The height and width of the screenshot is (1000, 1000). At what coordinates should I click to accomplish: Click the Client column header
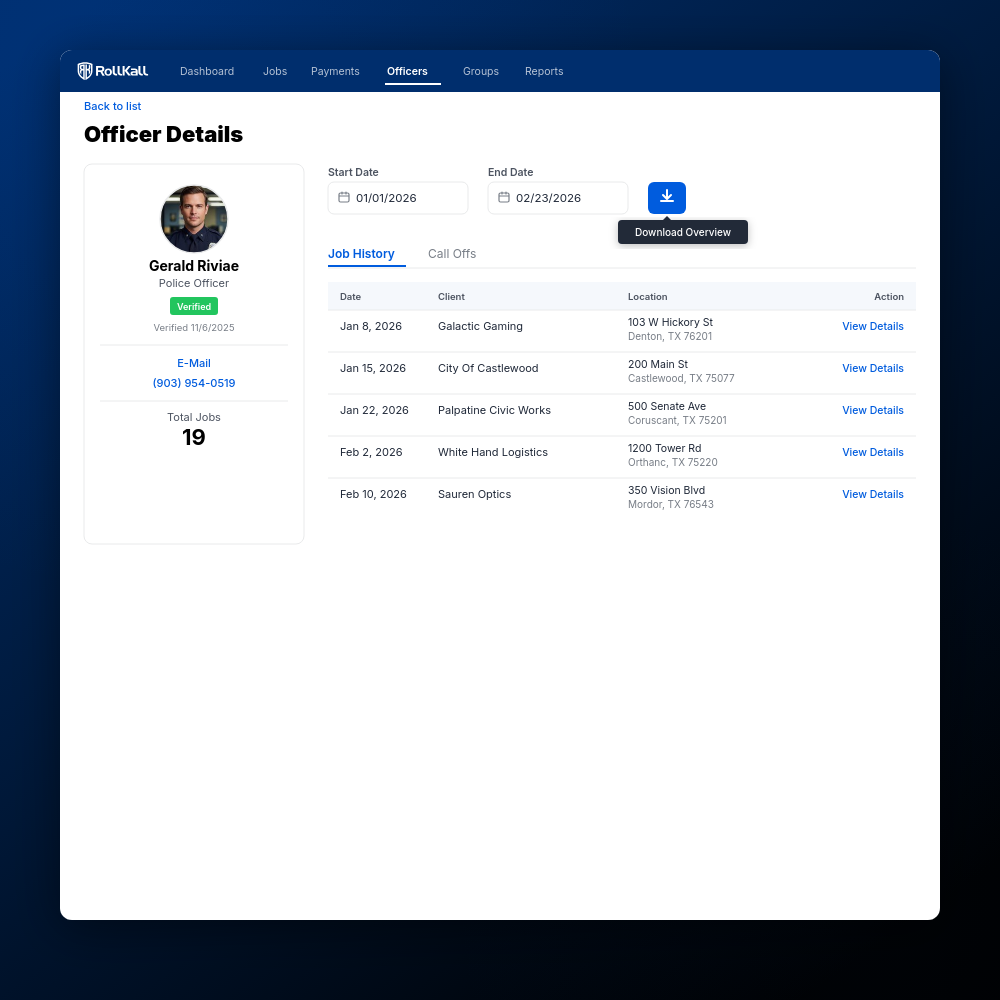451,297
